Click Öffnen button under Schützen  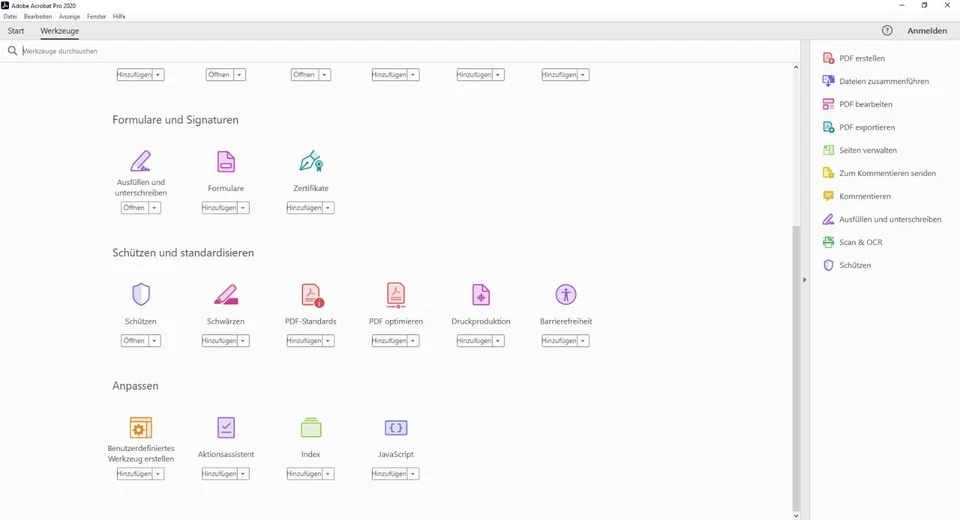click(134, 341)
